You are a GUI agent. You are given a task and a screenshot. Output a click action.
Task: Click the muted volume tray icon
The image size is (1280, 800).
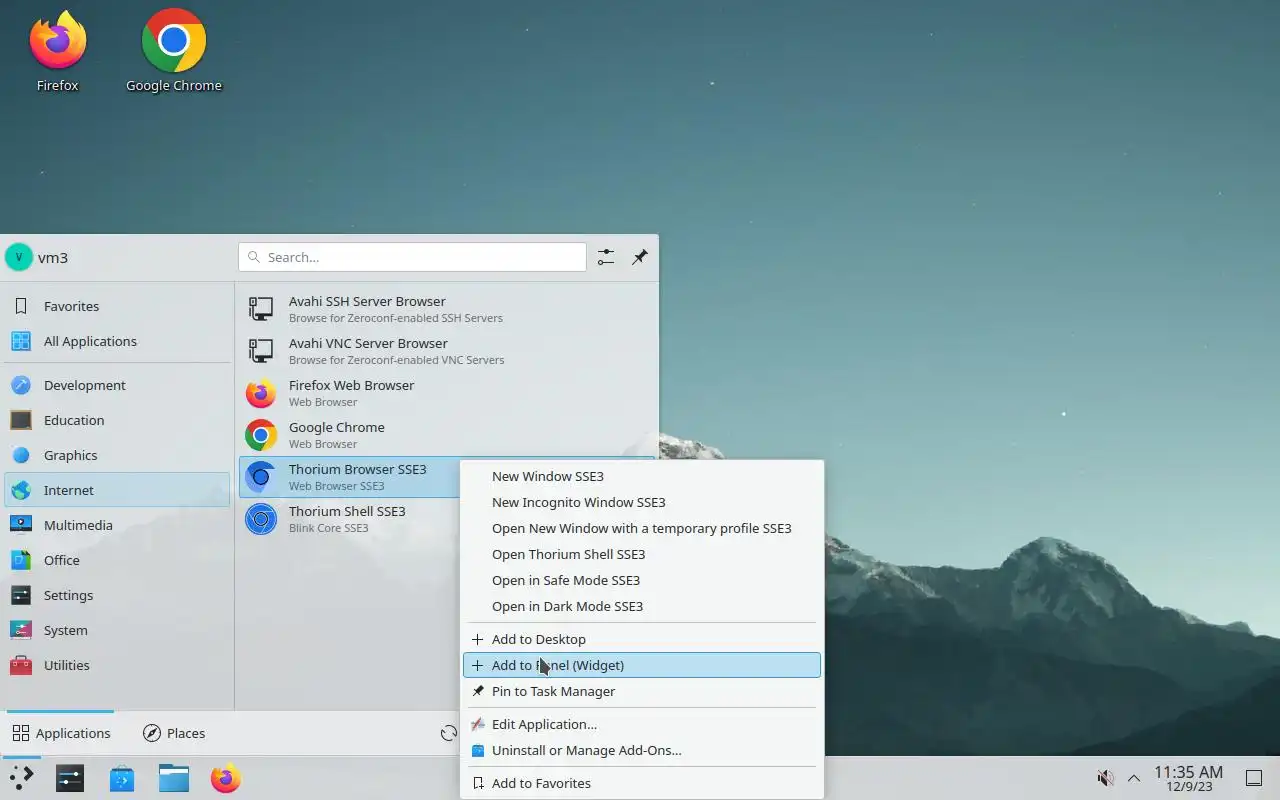pyautogui.click(x=1105, y=778)
